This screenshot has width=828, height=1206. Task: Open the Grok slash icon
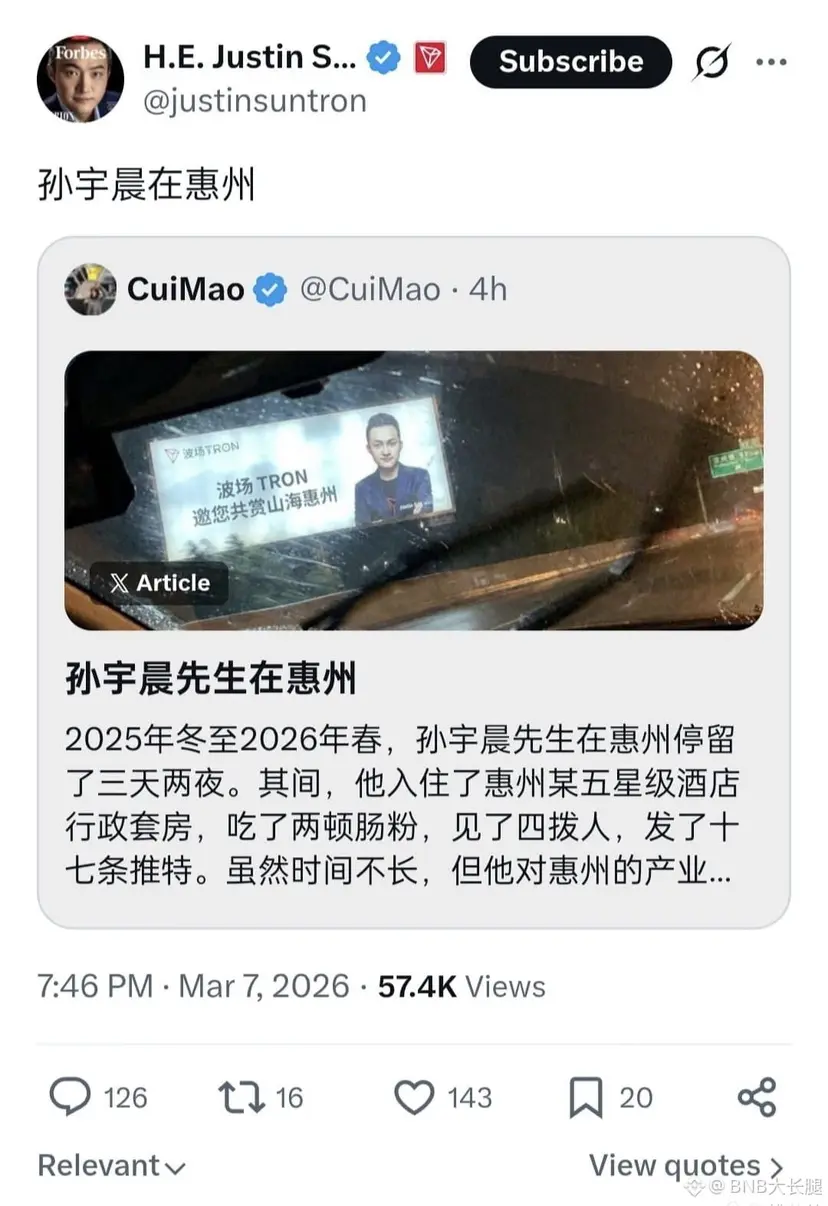coord(711,62)
